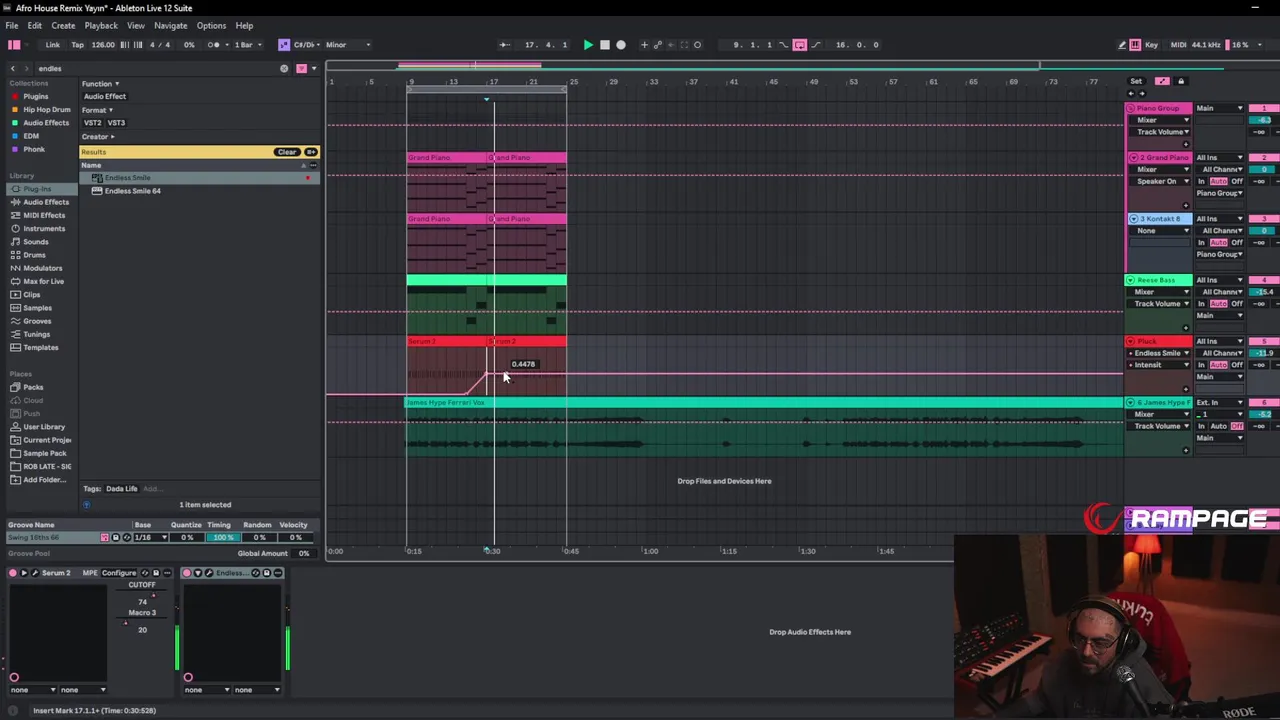Open the Instruments library category
This screenshot has width=1280, height=720.
coord(44,228)
